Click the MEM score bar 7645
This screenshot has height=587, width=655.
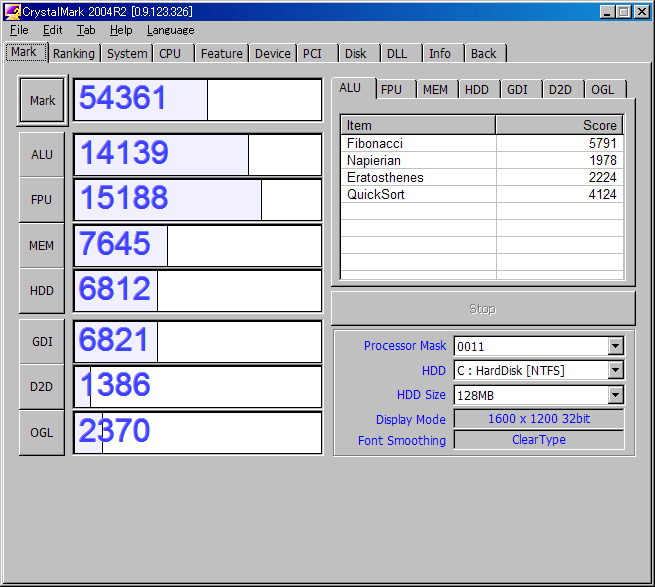point(198,246)
